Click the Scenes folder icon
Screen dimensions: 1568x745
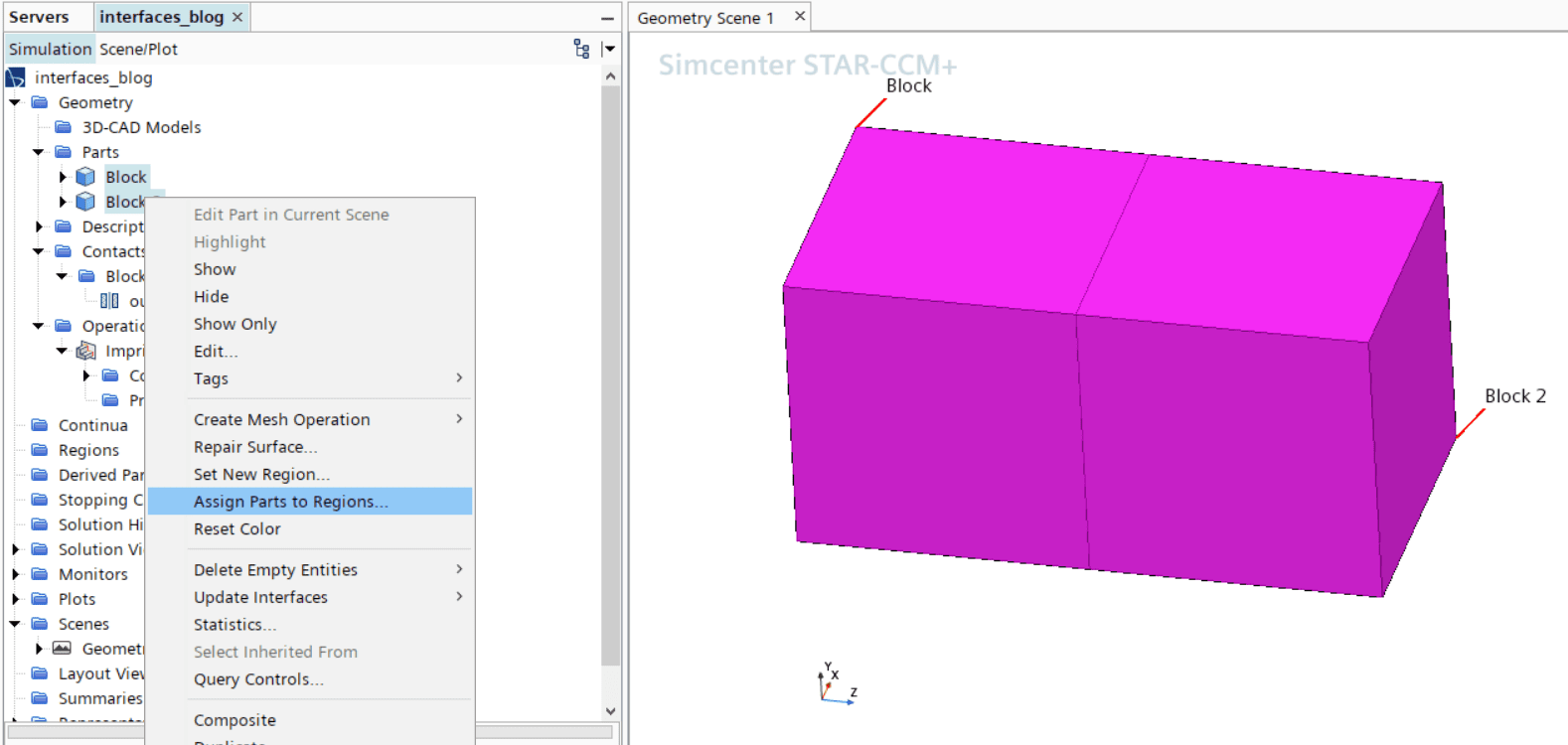(40, 624)
